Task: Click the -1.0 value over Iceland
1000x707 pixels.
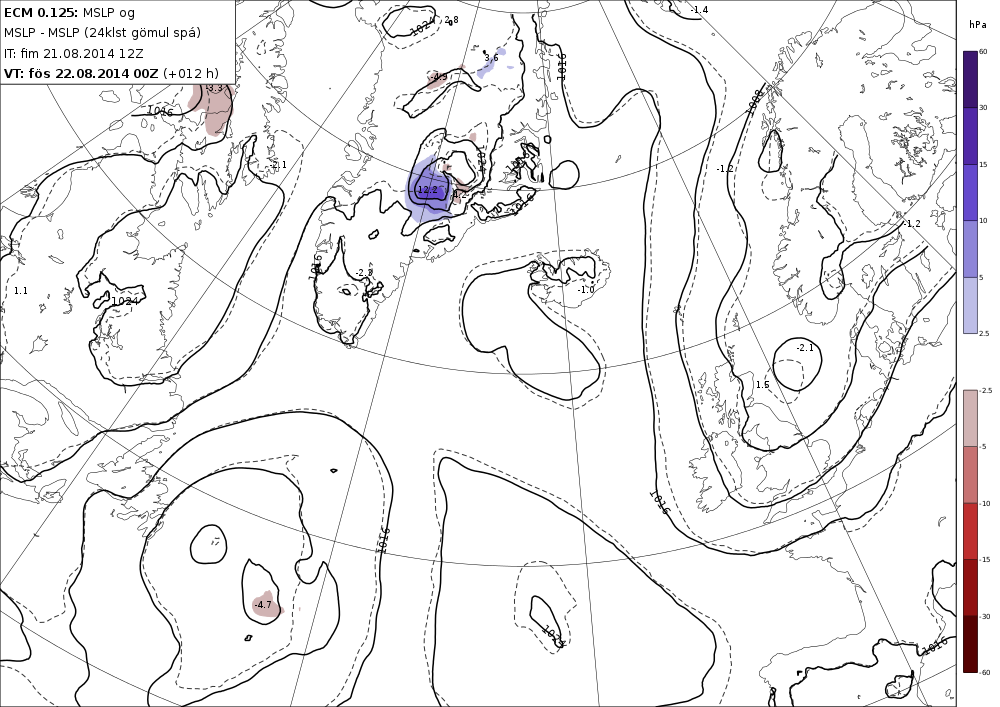Action: (586, 289)
